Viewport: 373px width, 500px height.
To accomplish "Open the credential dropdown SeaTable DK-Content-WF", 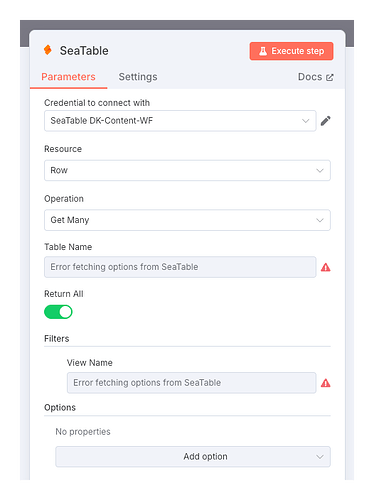I will pos(180,121).
